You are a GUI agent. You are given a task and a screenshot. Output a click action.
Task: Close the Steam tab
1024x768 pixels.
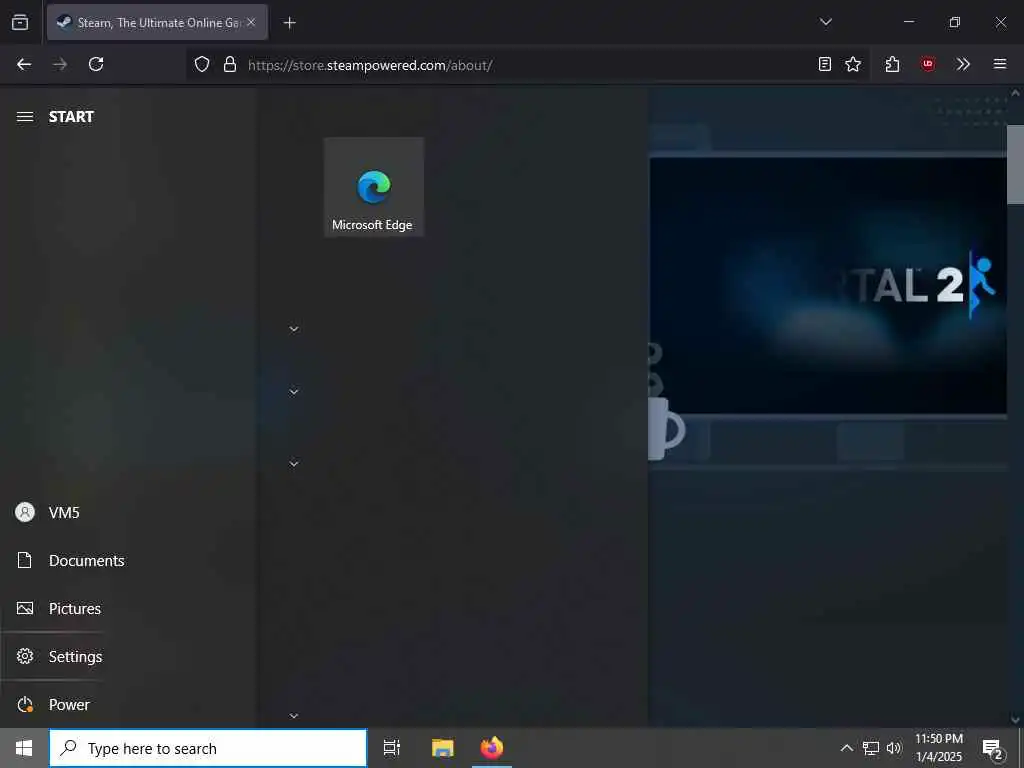tap(251, 22)
